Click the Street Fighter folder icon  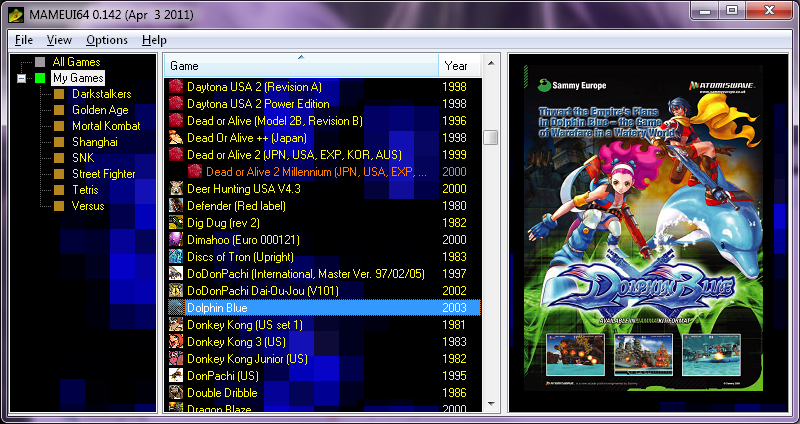59,174
